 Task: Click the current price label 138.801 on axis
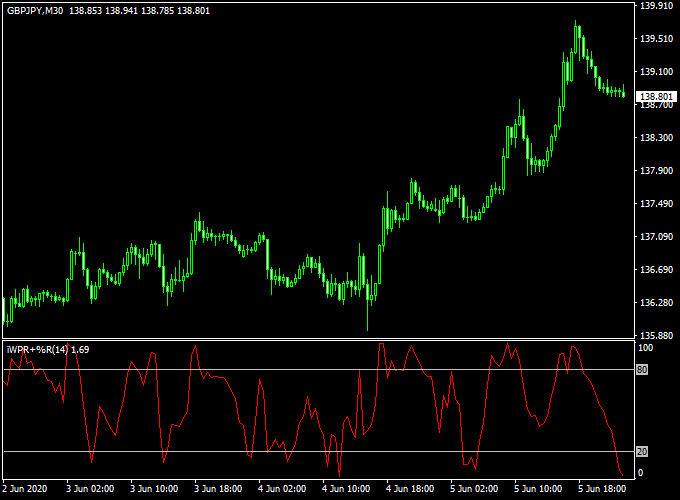[x=656, y=96]
